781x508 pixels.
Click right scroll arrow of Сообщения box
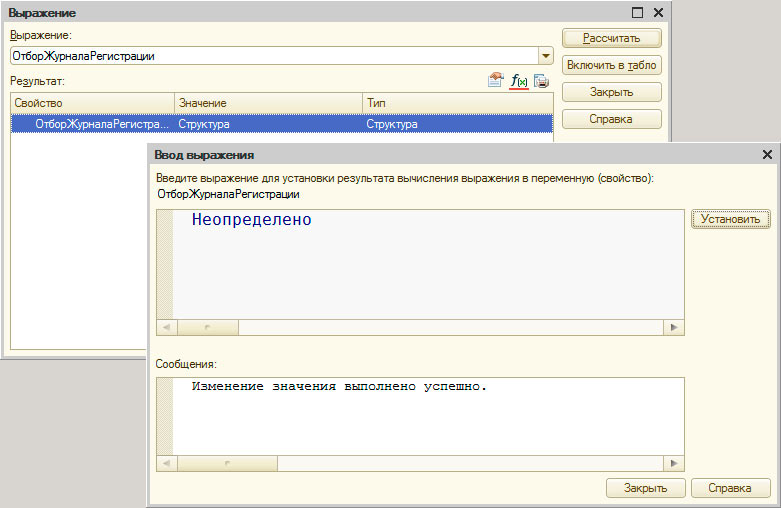[x=674, y=463]
